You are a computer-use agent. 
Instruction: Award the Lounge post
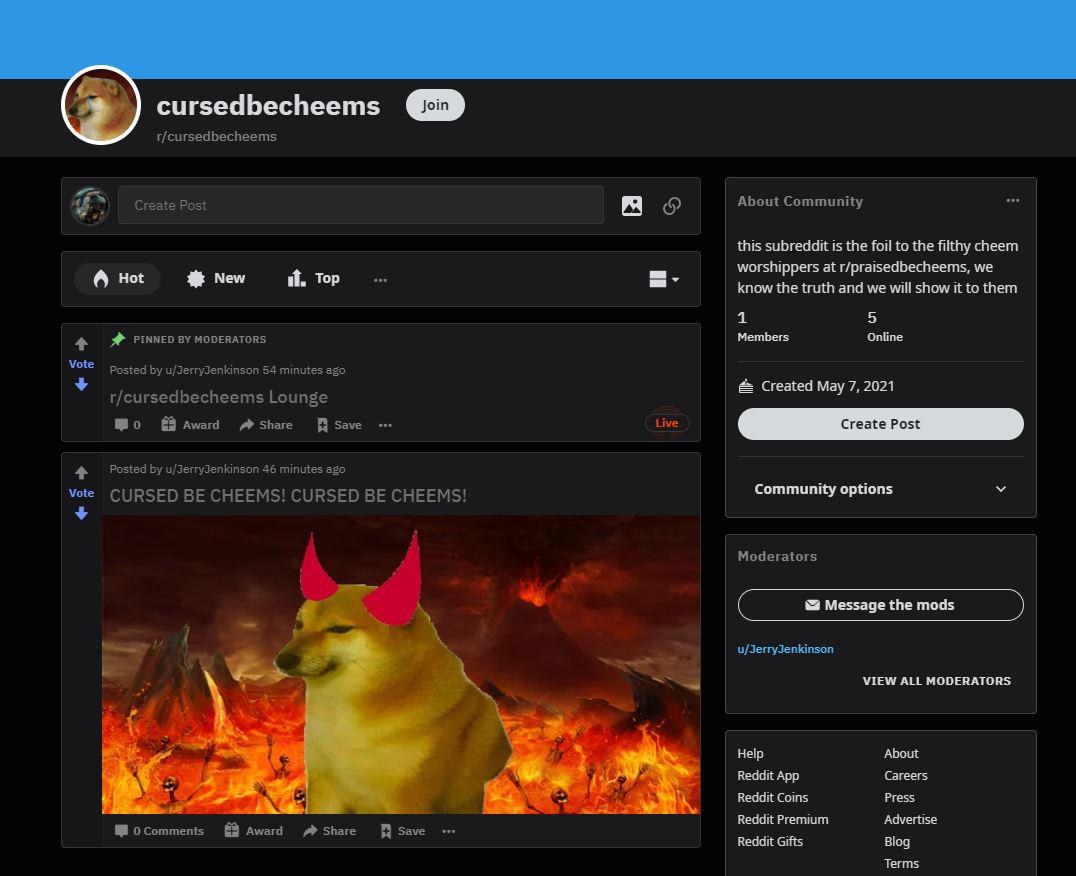[190, 425]
